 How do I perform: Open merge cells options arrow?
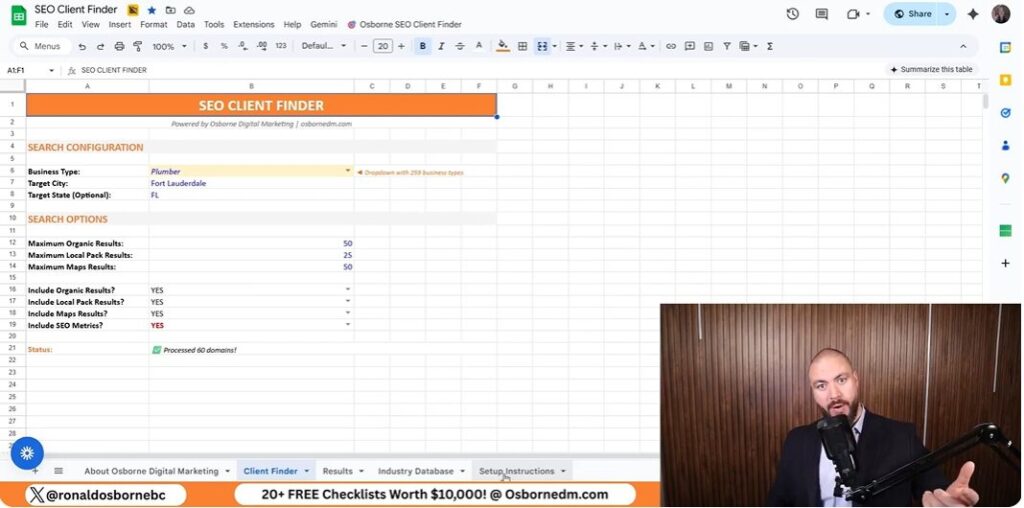(554, 46)
